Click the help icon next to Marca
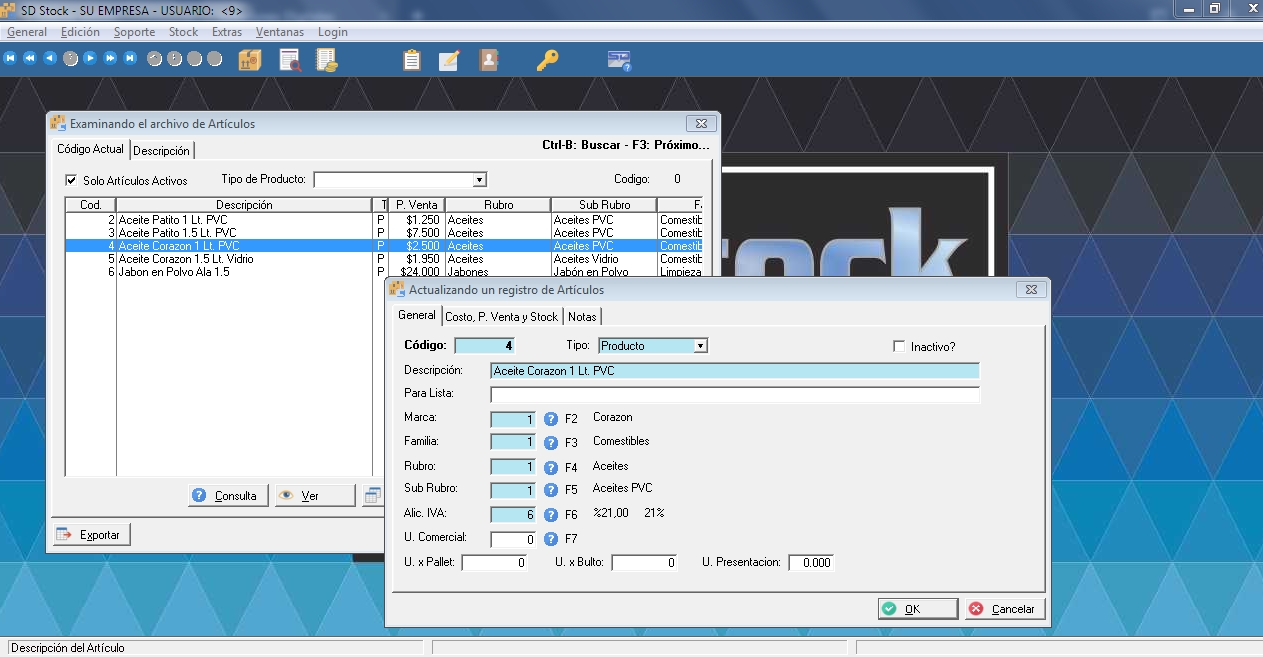 click(550, 418)
